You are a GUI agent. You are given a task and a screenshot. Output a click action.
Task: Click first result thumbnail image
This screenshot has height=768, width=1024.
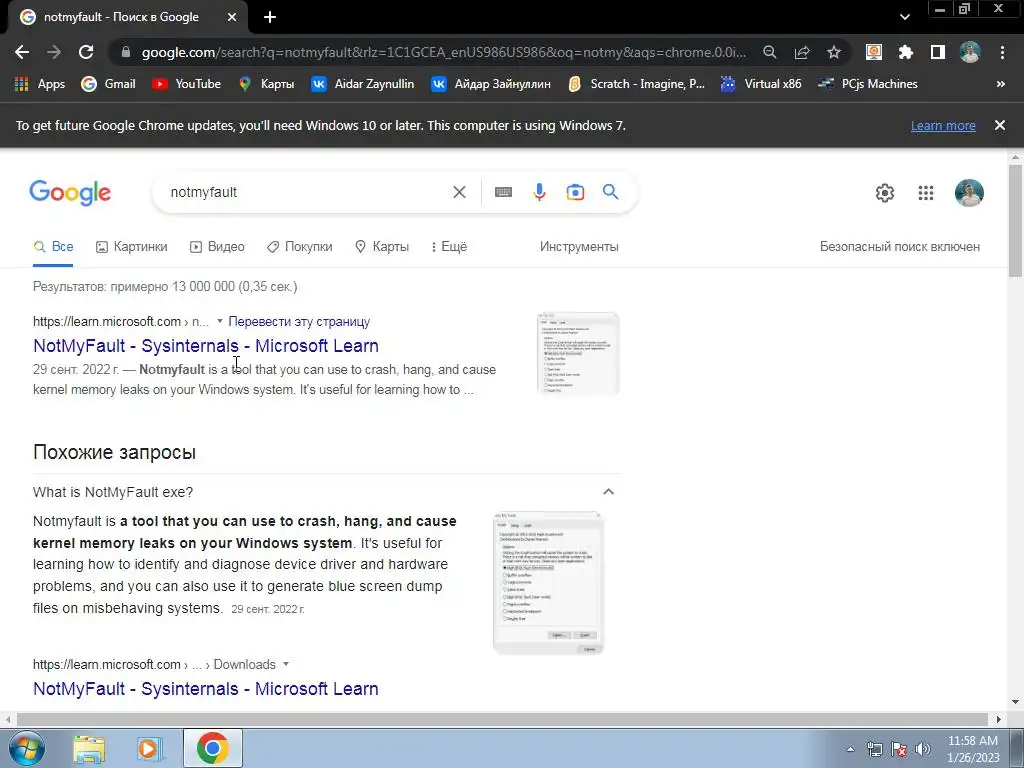click(578, 353)
